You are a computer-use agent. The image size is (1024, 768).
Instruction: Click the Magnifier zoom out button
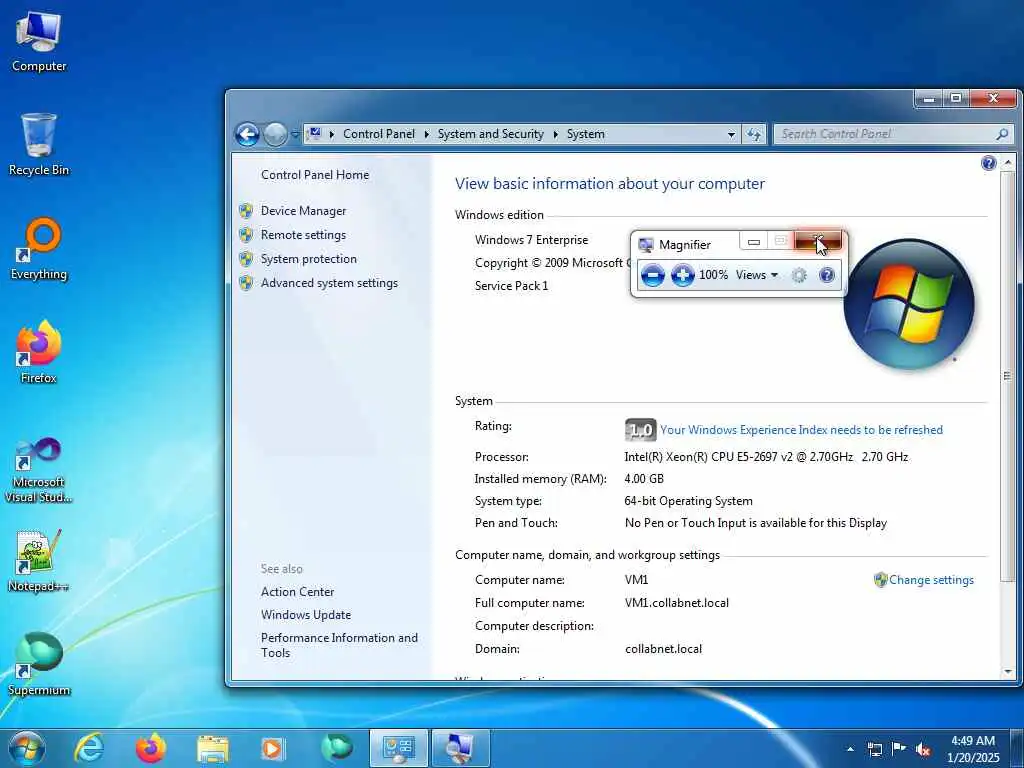(652, 275)
